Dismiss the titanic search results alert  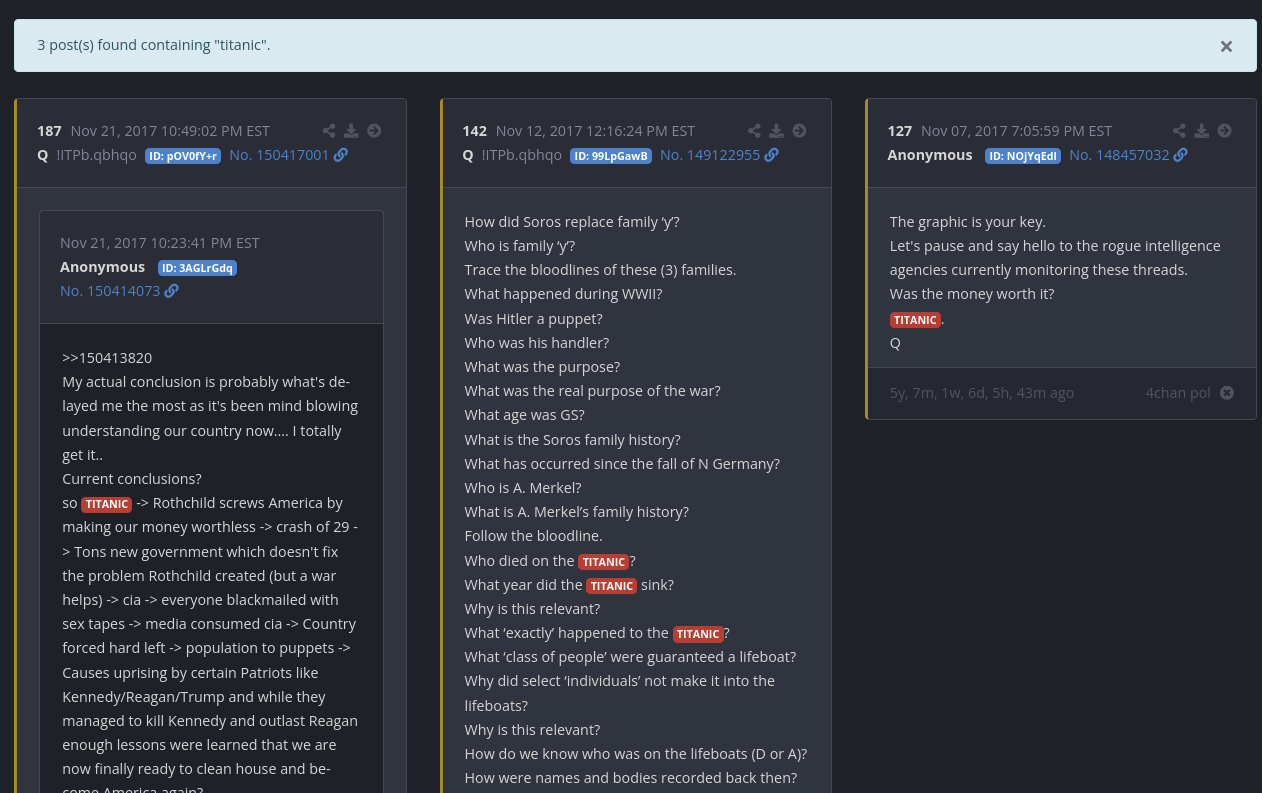point(1226,46)
